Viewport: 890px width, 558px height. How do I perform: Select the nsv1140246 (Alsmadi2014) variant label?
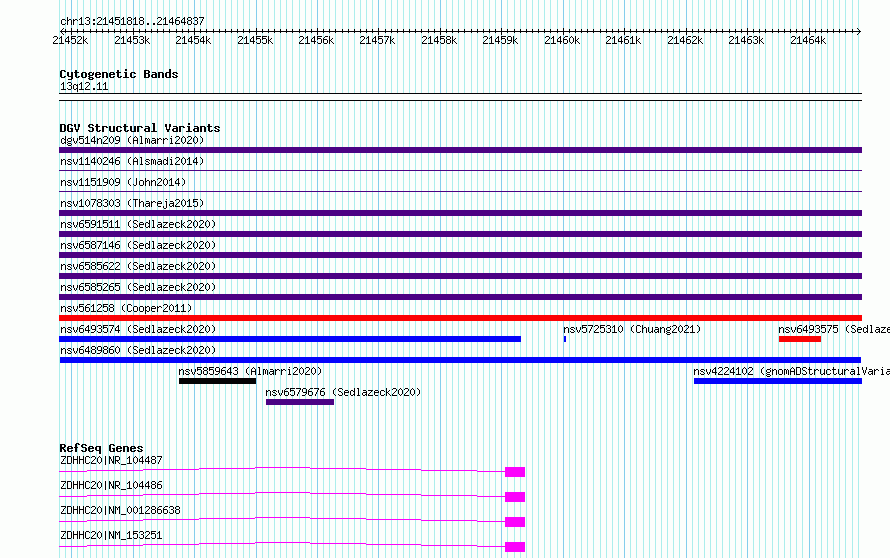click(132, 161)
